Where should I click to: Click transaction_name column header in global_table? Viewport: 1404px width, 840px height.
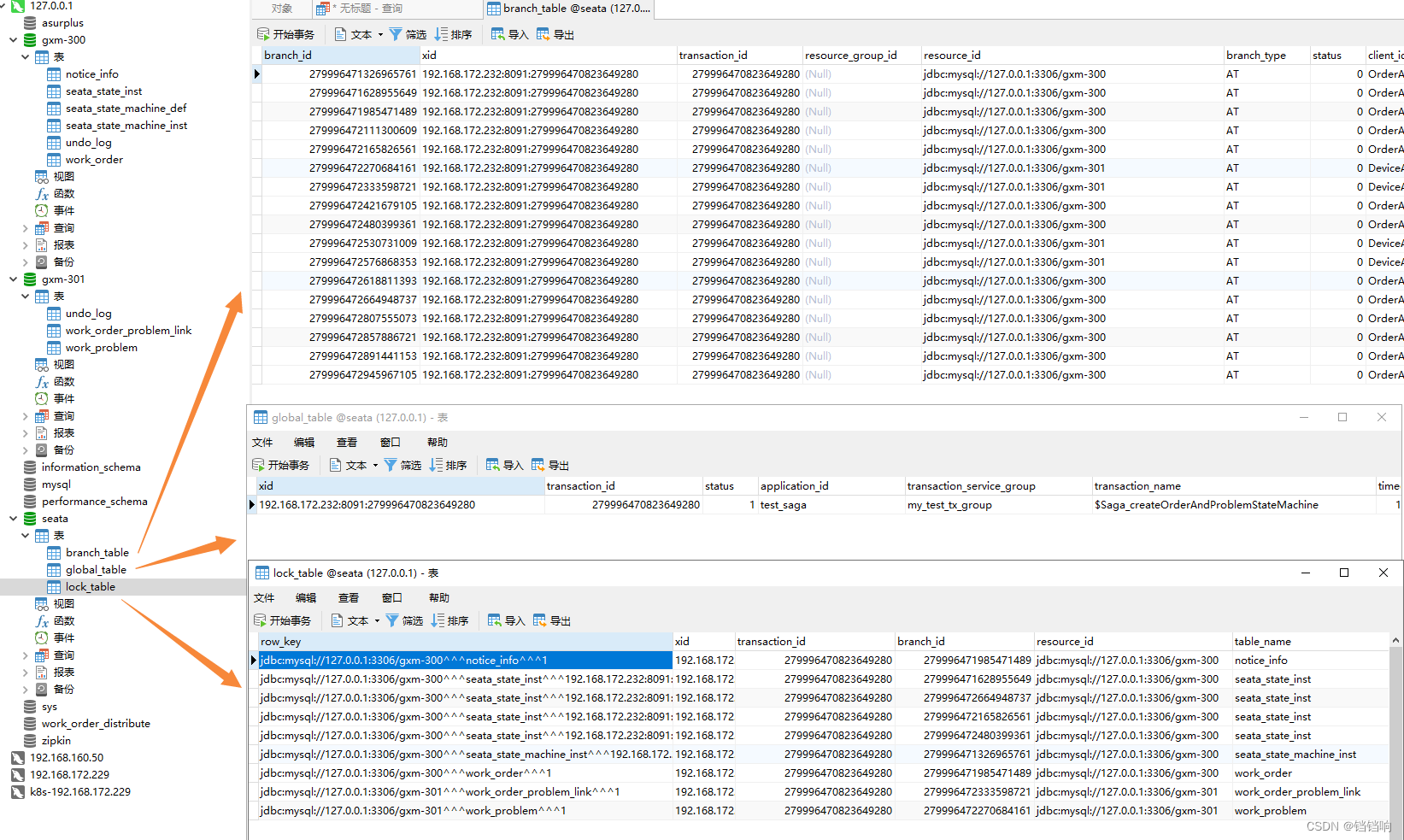(1233, 485)
